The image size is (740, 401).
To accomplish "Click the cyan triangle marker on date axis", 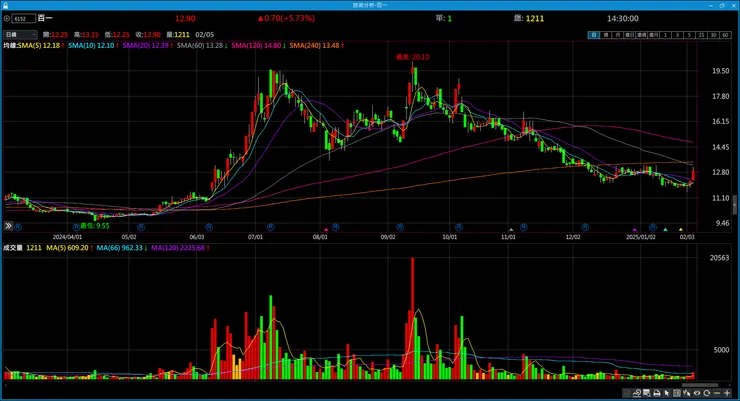I will click(665, 230).
